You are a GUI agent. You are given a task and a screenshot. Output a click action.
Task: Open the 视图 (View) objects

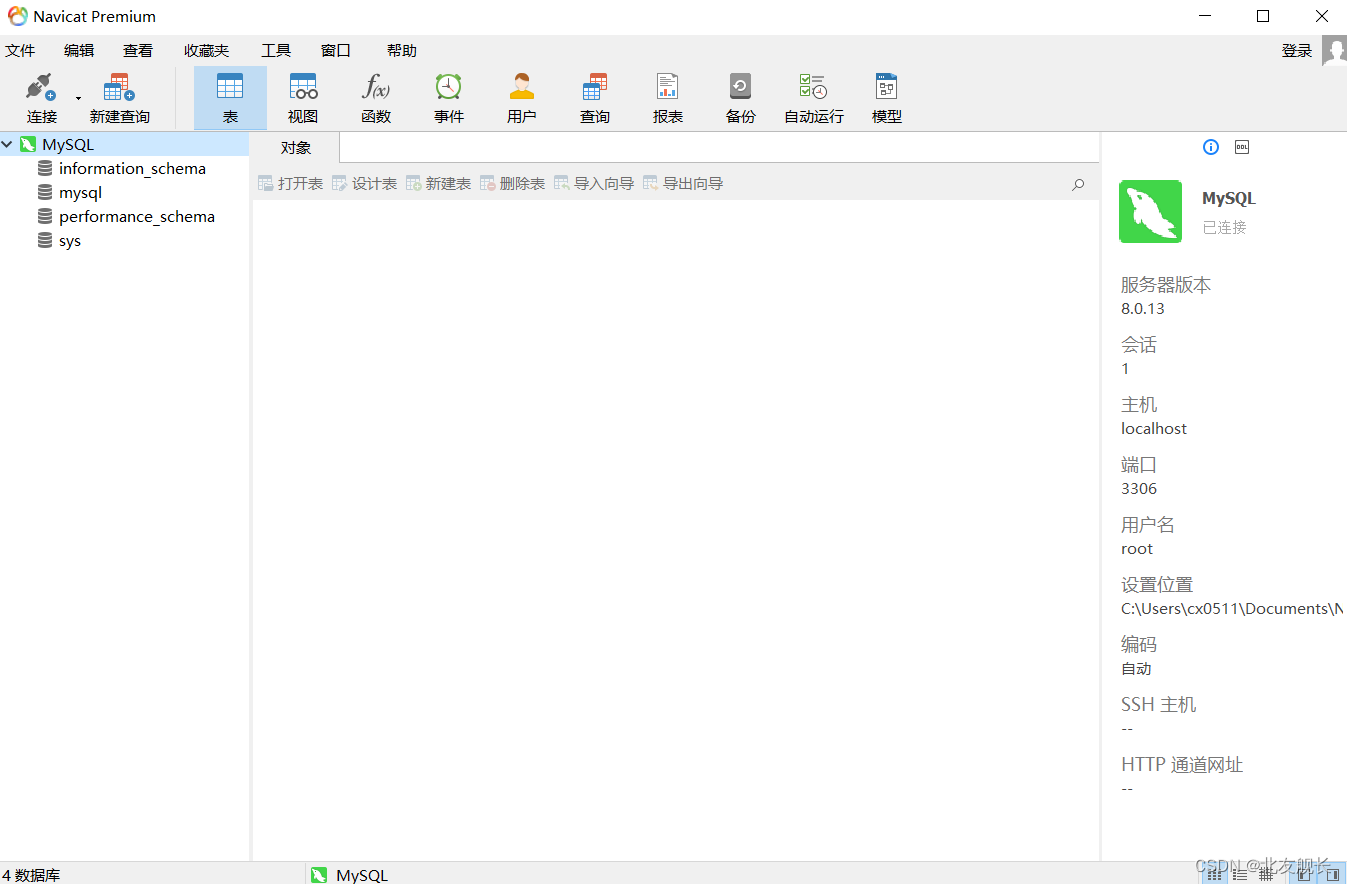coord(303,98)
